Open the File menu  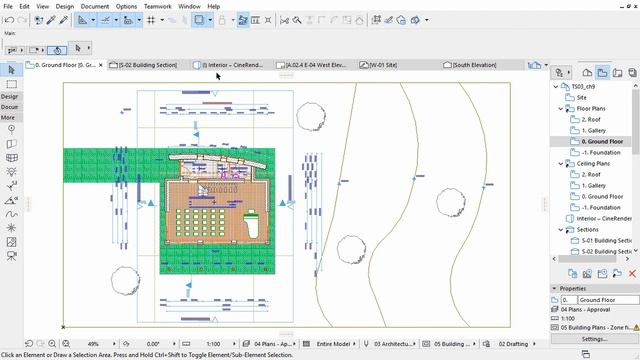pos(8,7)
